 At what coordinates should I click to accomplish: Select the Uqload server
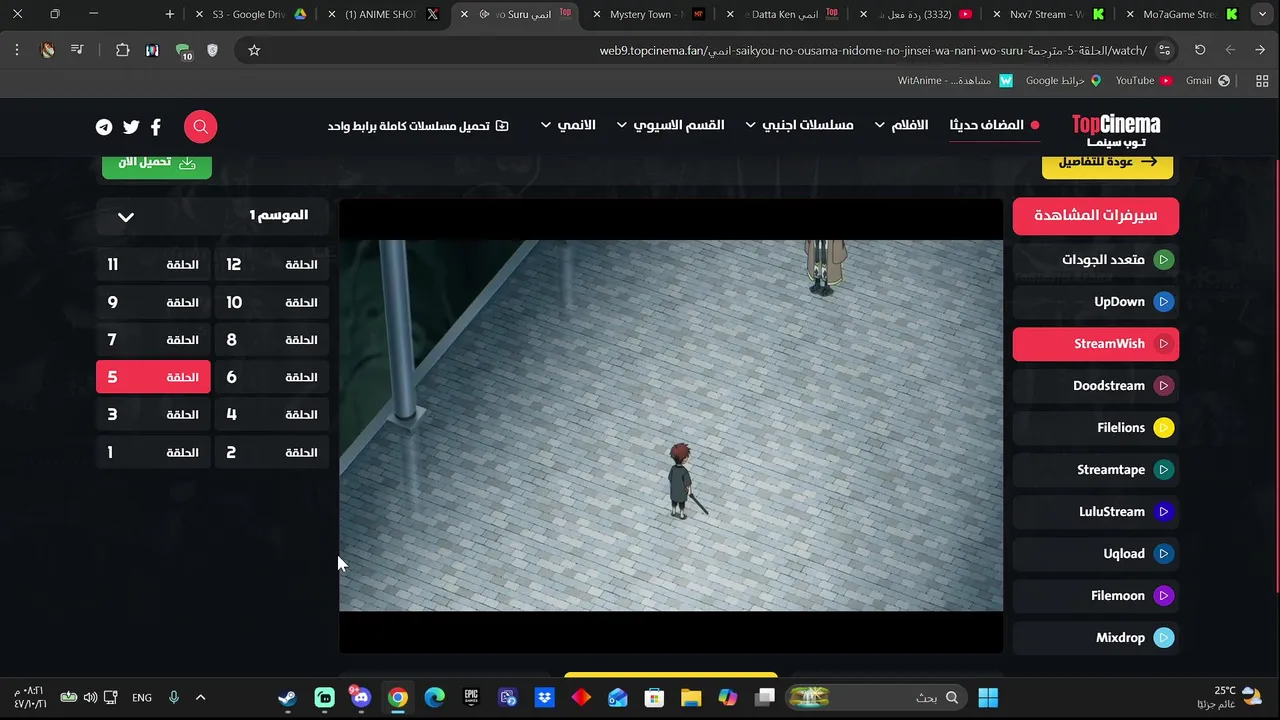pyautogui.click(x=1096, y=554)
